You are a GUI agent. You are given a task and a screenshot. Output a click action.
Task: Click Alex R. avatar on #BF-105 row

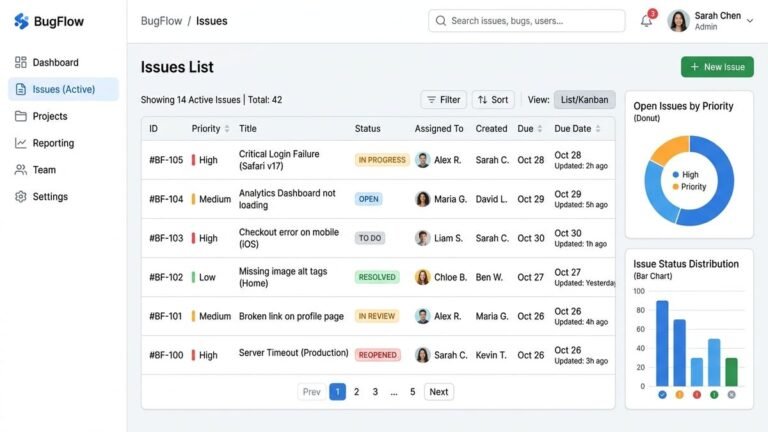[422, 160]
